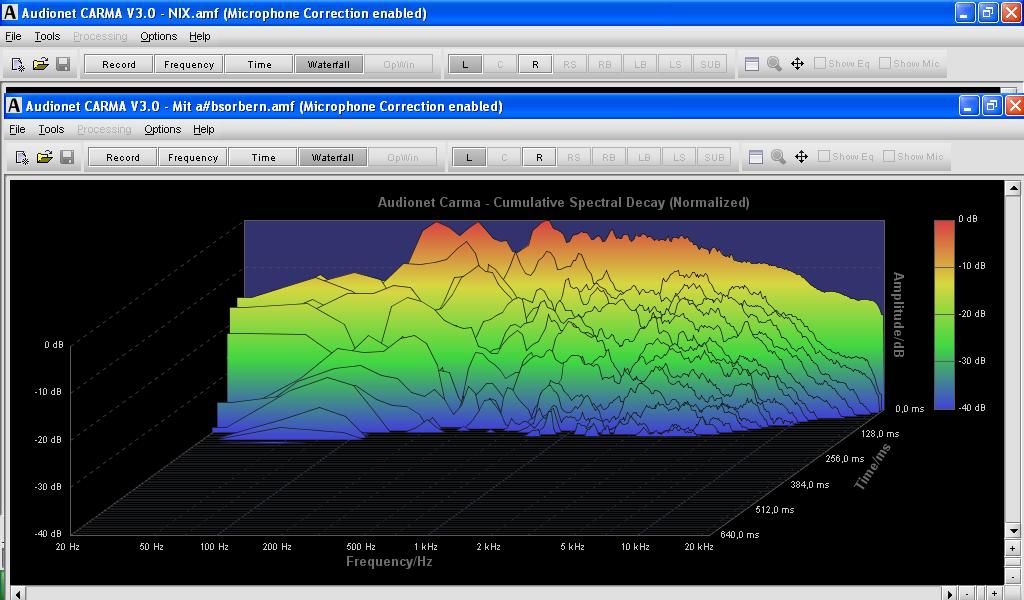Screen dimensions: 1024x600
Task: Click the new measurement icon in the NIX.amf window
Action: tap(18, 64)
